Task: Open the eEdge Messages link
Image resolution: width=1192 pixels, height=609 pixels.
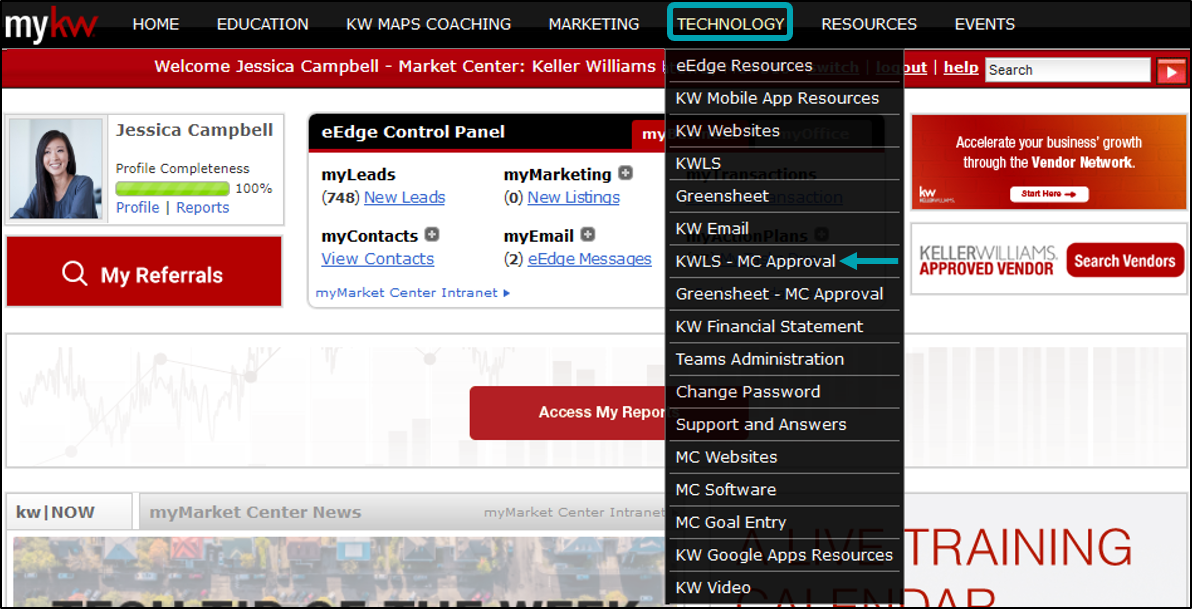Action: point(590,259)
